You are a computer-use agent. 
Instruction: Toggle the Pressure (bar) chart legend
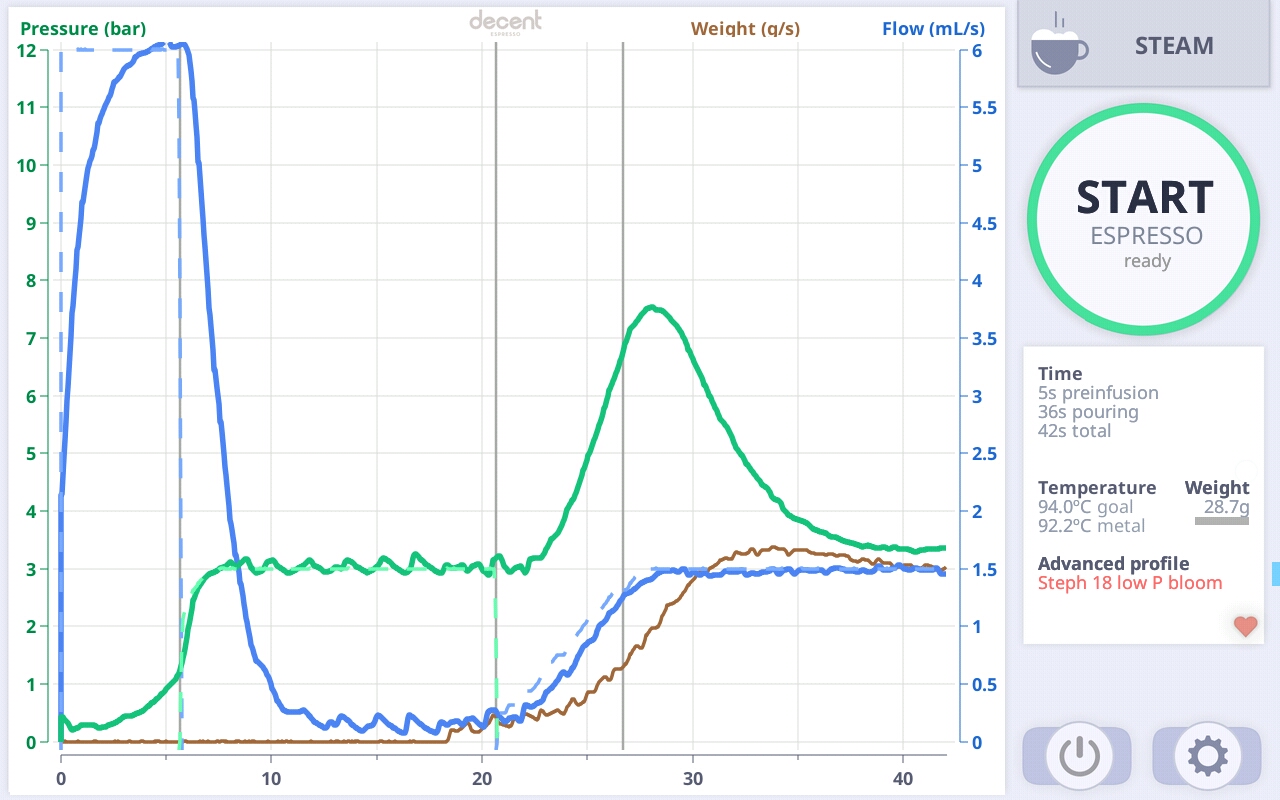point(83,28)
